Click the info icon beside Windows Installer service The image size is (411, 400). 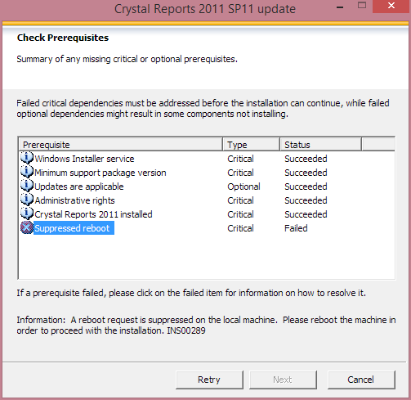pyautogui.click(x=27, y=158)
